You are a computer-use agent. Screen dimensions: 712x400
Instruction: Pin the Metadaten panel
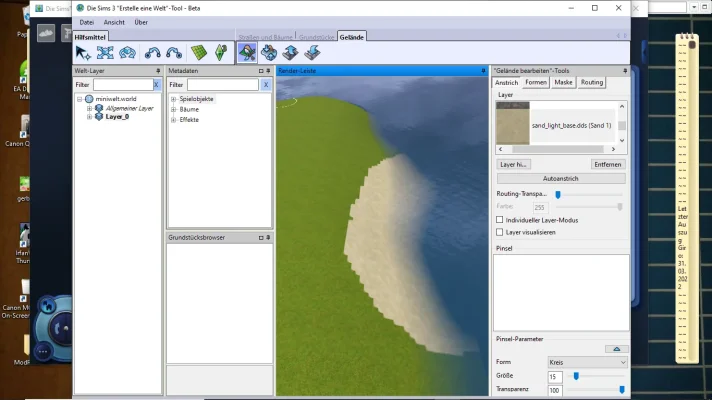(268, 71)
